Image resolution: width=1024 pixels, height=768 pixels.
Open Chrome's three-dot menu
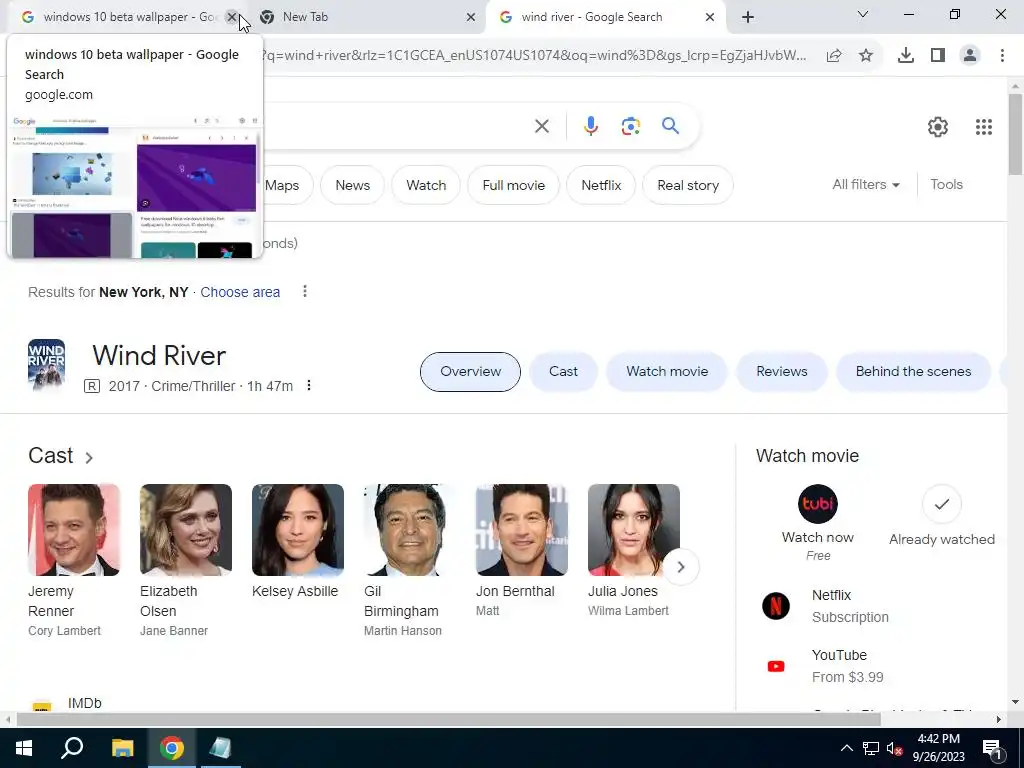point(1002,56)
